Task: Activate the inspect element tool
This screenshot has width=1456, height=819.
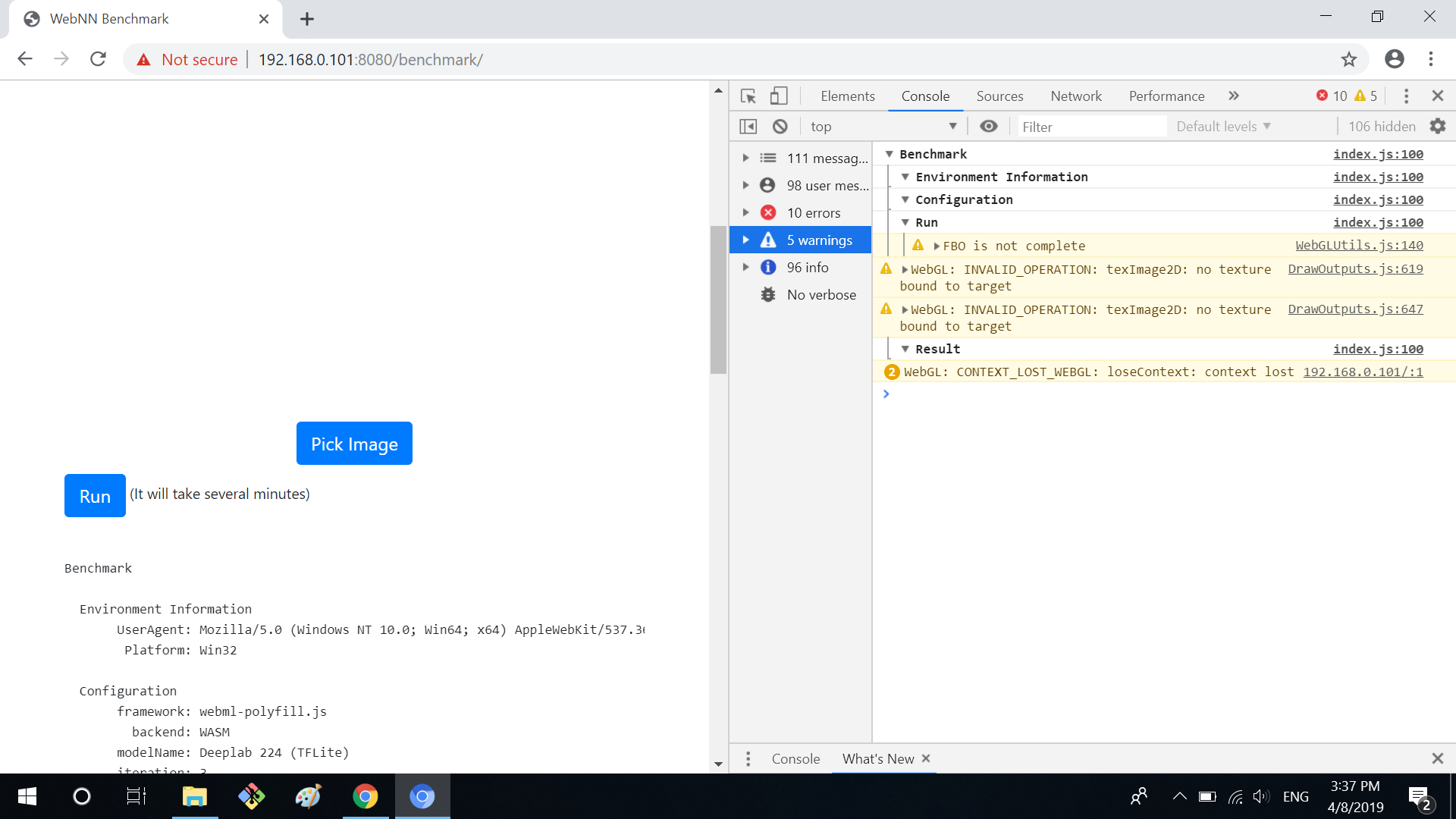Action: [748, 96]
